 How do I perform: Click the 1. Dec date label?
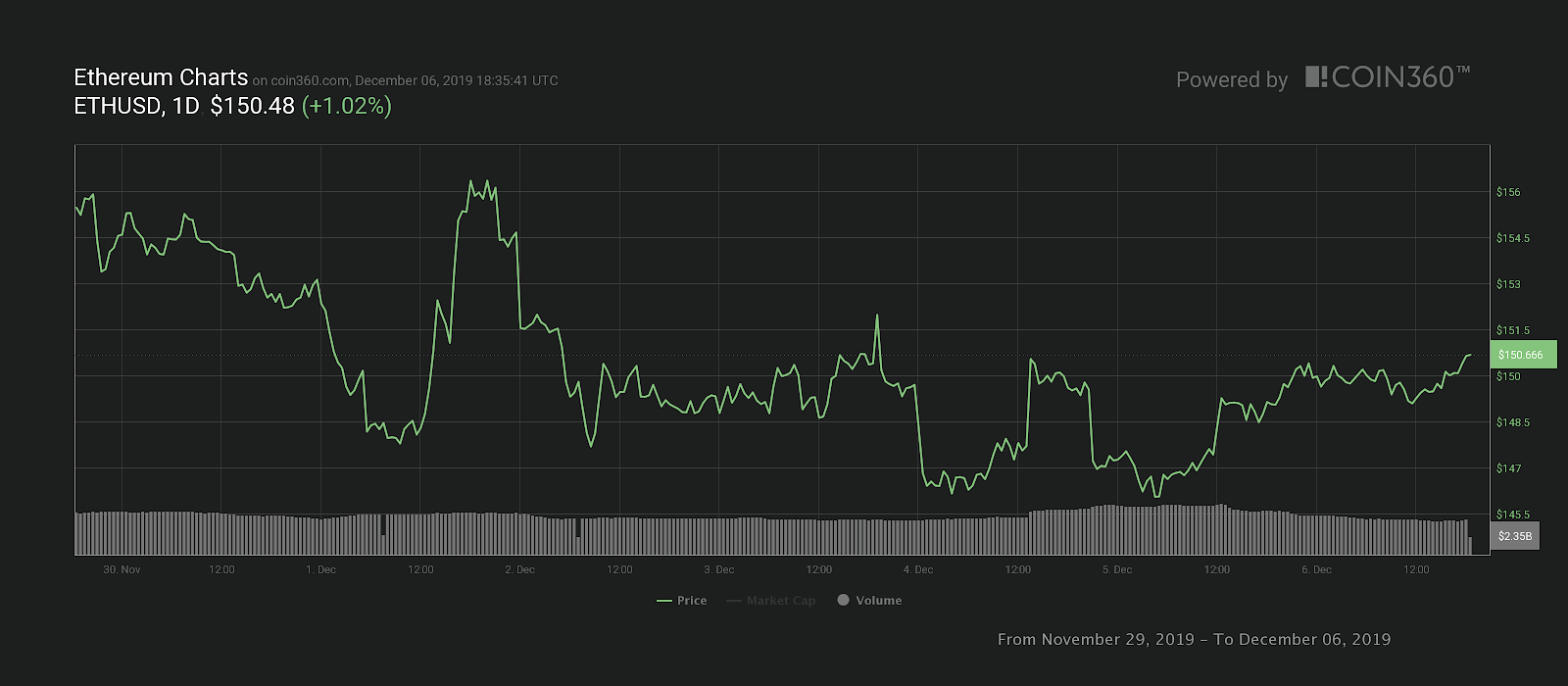[x=320, y=569]
